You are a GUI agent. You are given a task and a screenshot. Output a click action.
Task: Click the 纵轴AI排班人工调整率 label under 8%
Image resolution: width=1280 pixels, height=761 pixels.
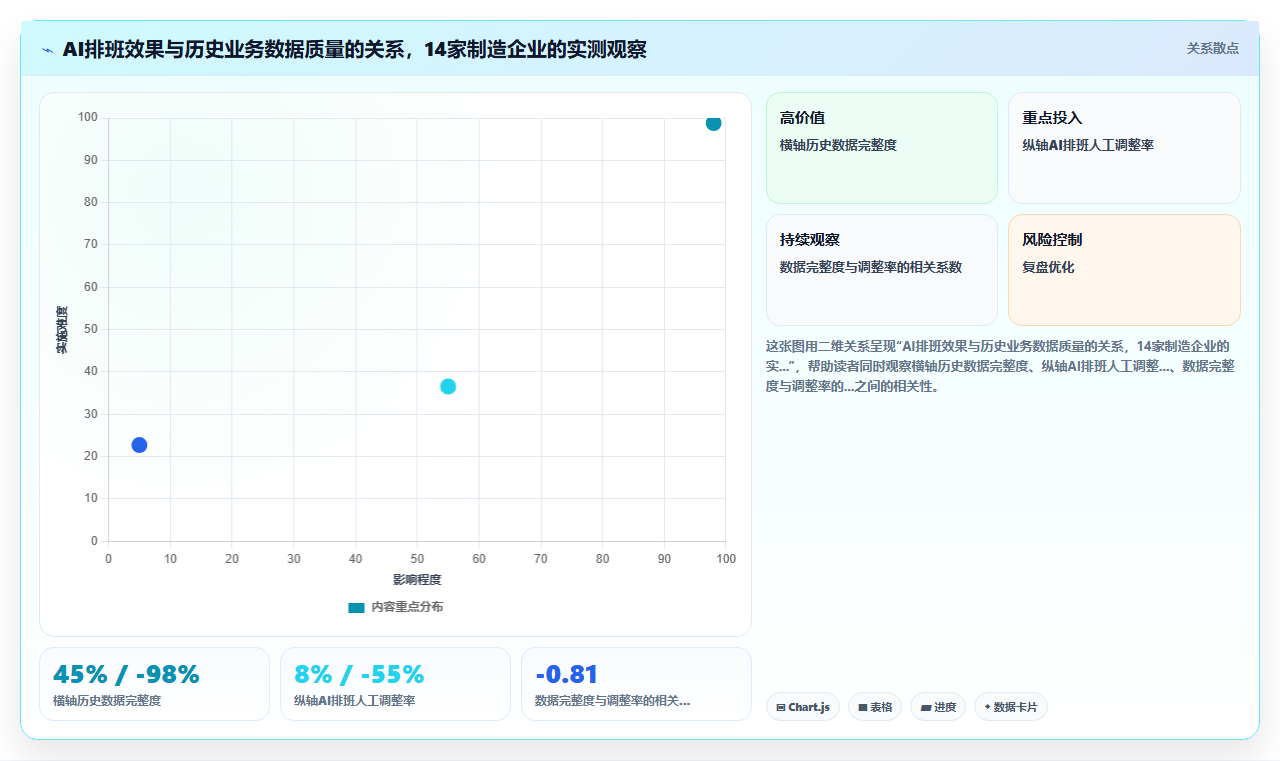pyautogui.click(x=355, y=701)
